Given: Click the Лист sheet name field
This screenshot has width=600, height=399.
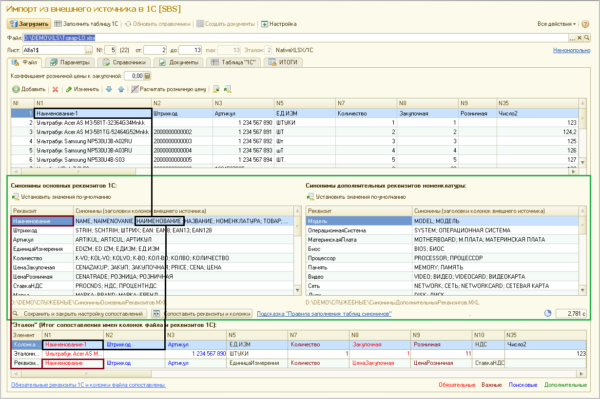Looking at the screenshot, I should pyautogui.click(x=54, y=50).
